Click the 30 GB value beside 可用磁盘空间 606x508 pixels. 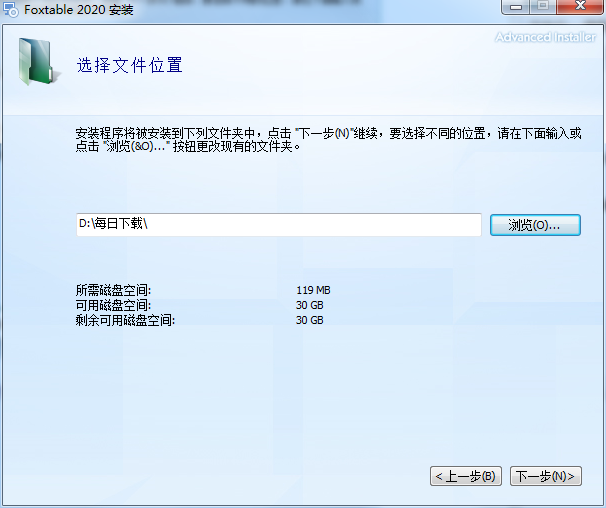[x=310, y=305]
